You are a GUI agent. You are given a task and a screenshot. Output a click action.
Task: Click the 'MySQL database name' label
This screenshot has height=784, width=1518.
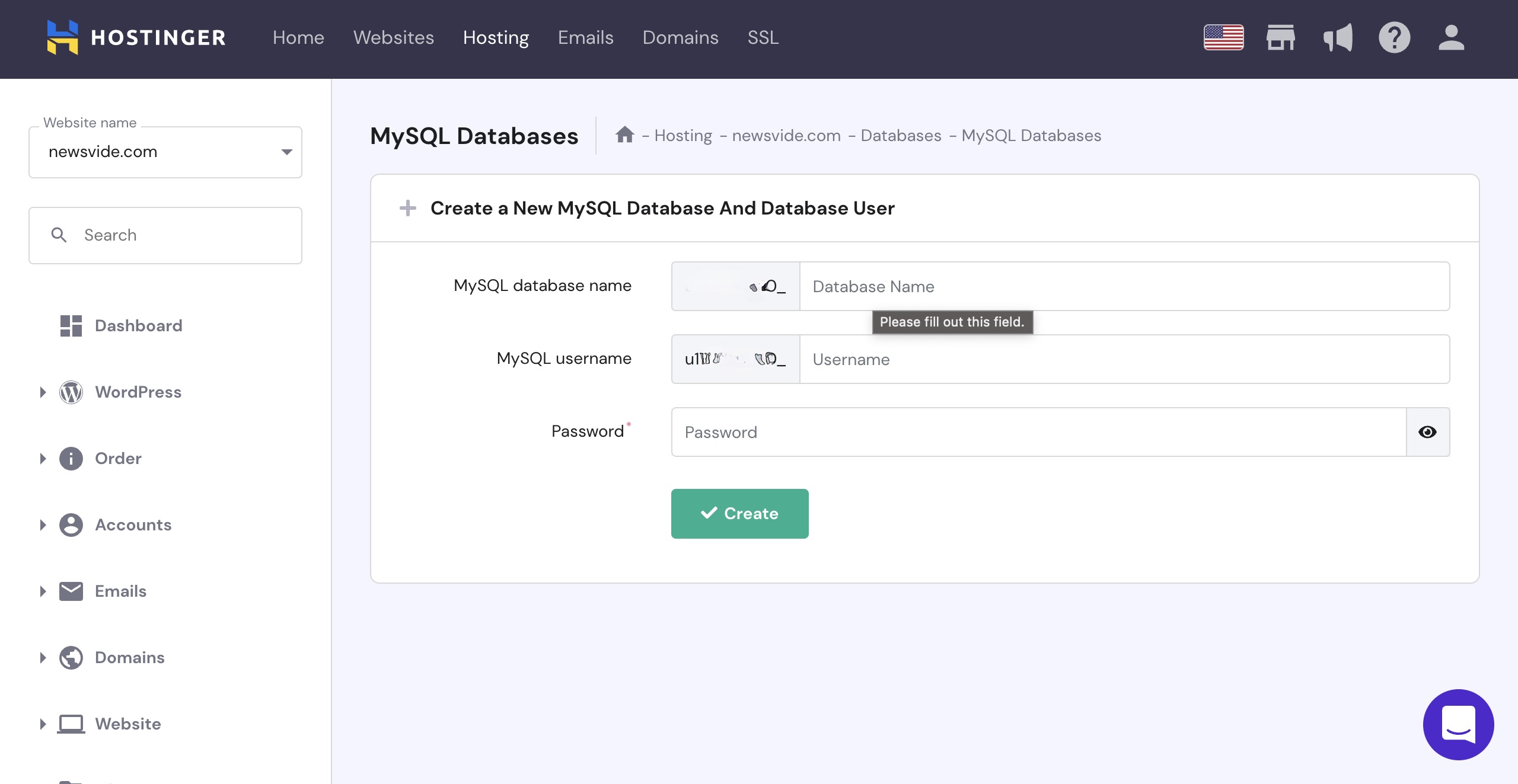click(x=542, y=286)
